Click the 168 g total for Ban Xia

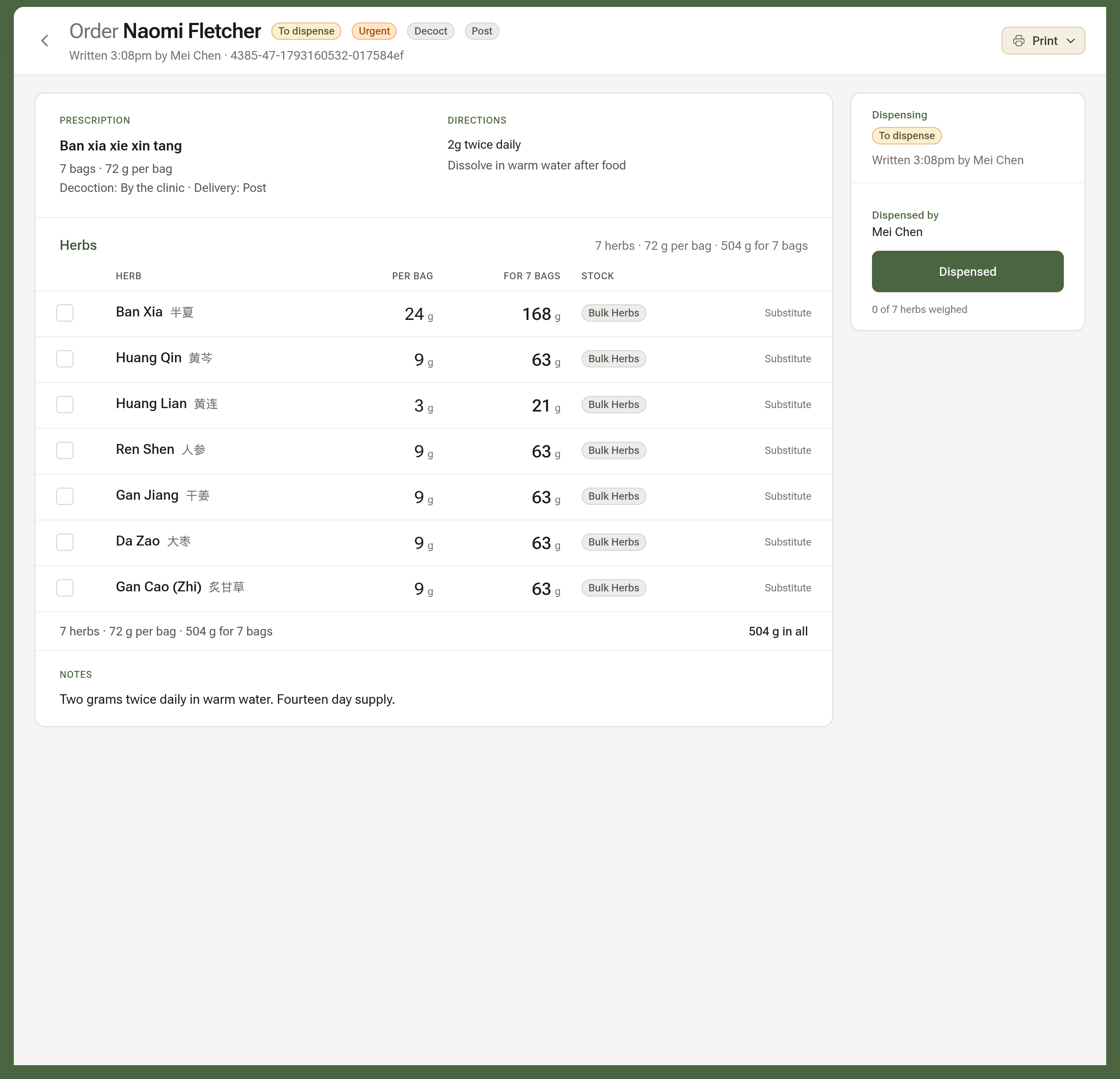tap(541, 314)
